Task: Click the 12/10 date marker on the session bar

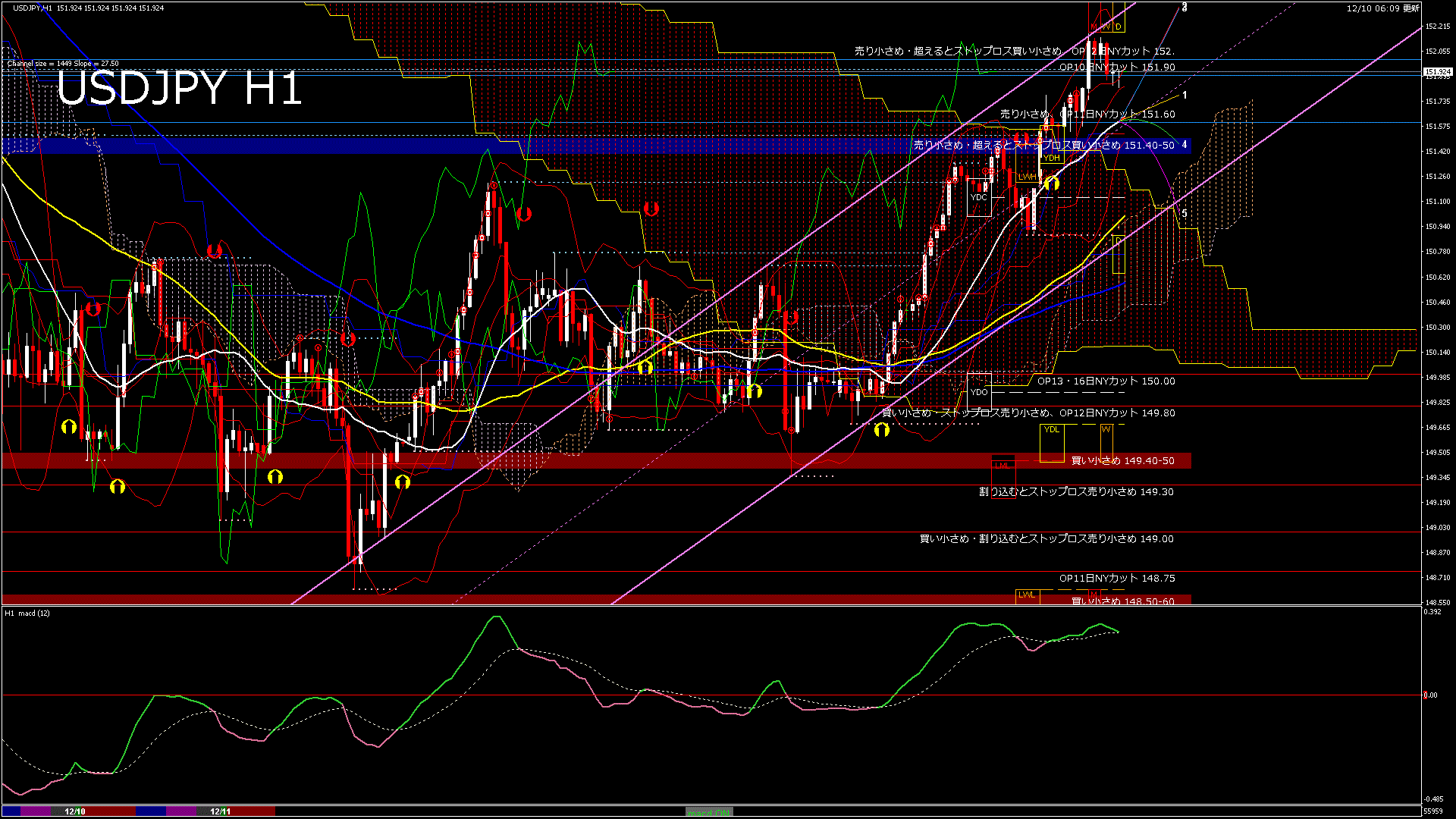Action: [75, 811]
